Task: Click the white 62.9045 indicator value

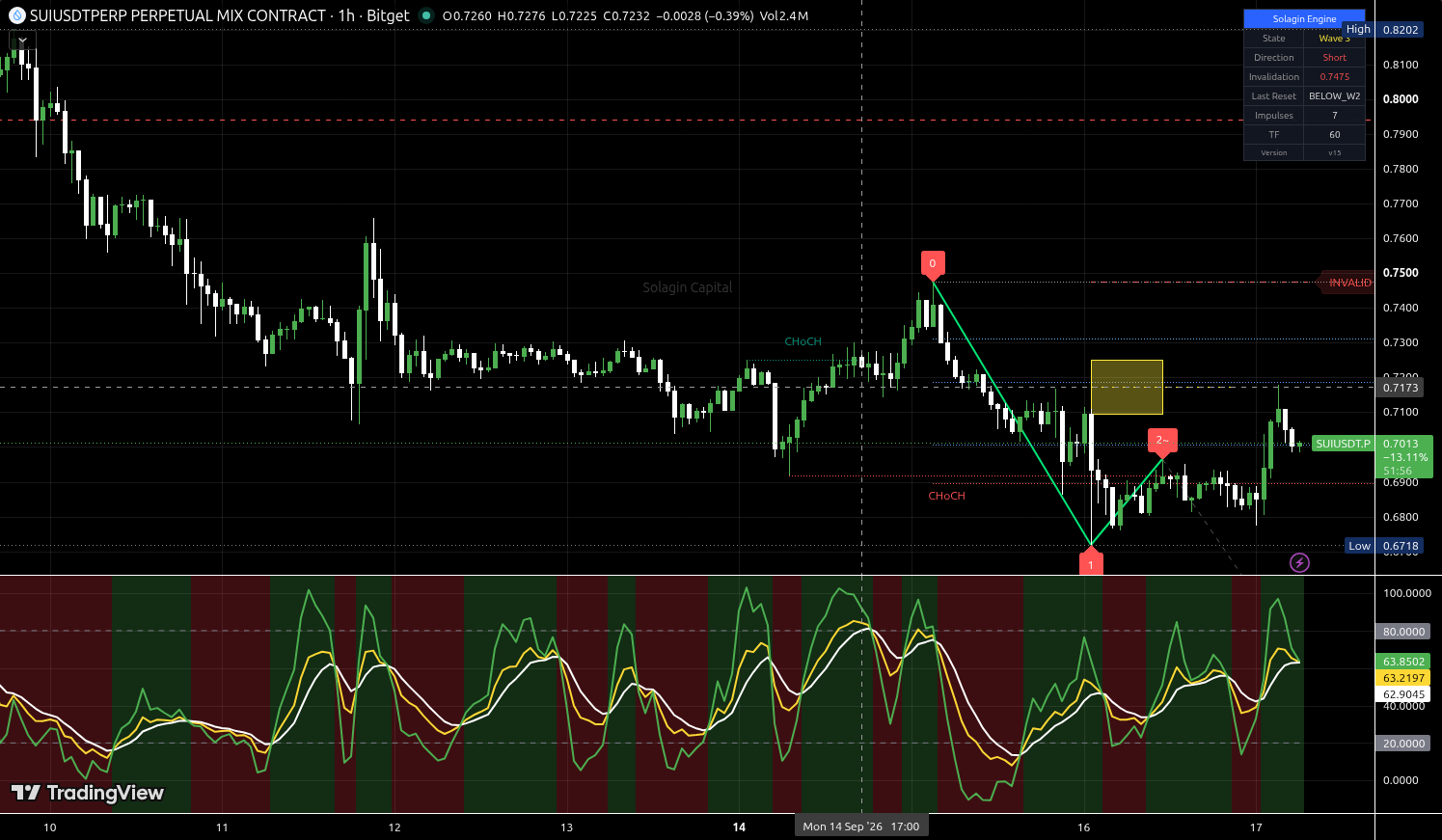Action: click(1403, 694)
